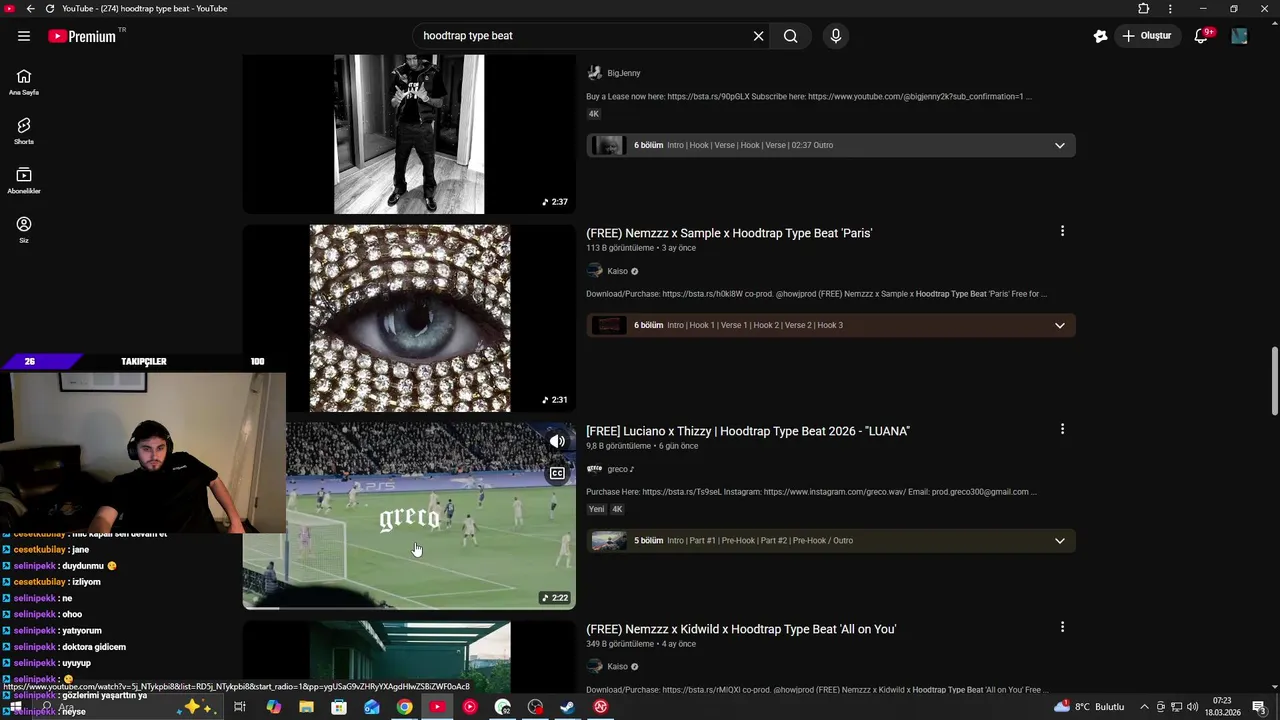Mute the LUANA video preview

click(x=557, y=441)
